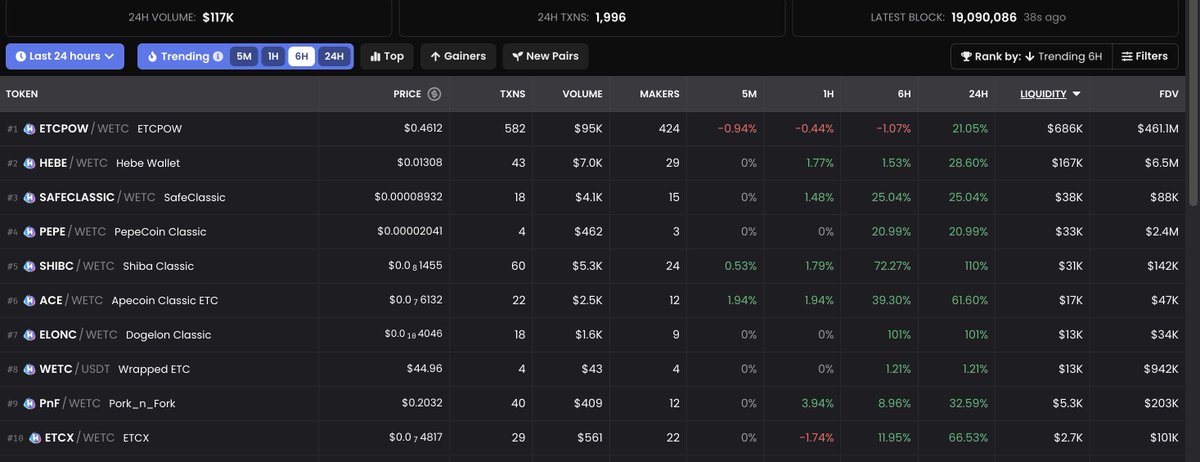Click PnF 1H change 3.94%
Image resolution: width=1200 pixels, height=462 pixels.
[x=819, y=404]
